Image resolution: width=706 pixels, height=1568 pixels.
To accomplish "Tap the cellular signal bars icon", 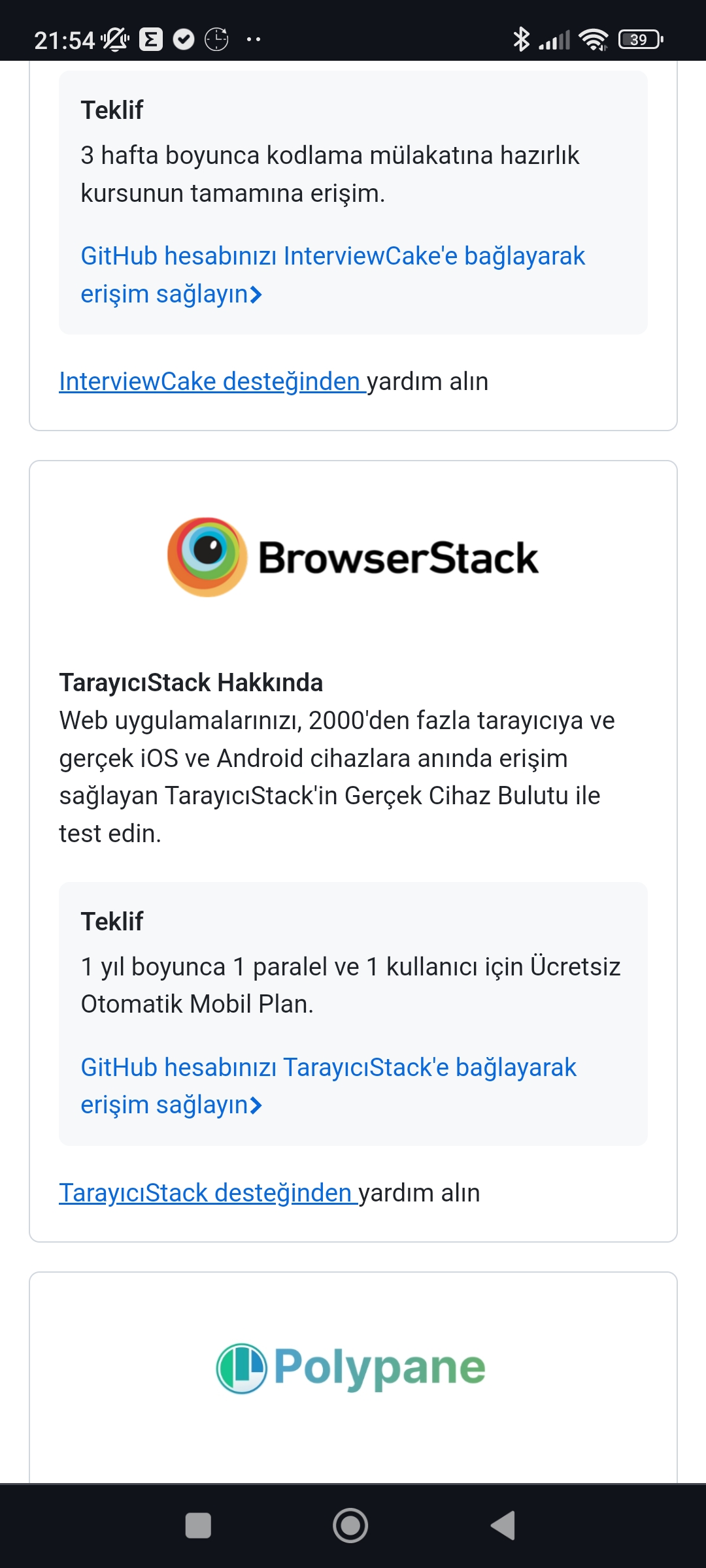I will click(x=554, y=41).
